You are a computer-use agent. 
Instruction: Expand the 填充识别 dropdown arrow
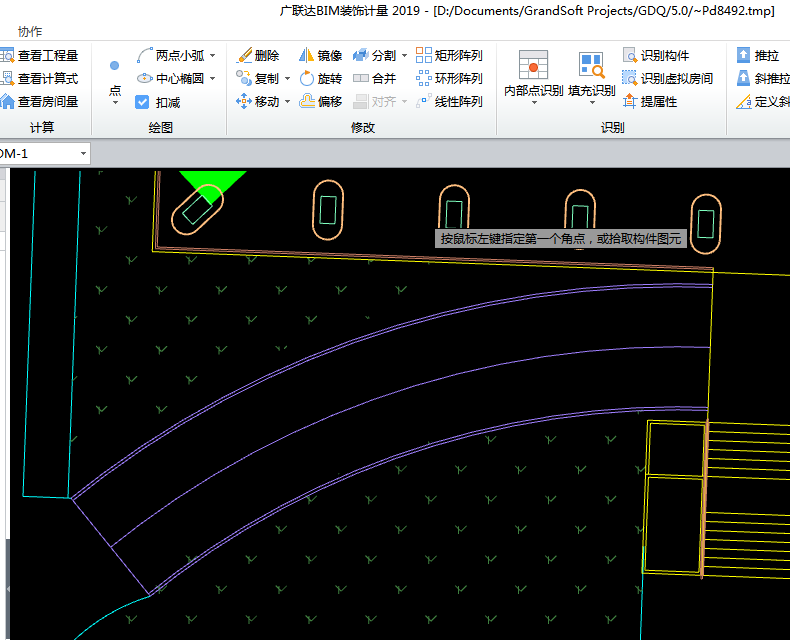(x=592, y=103)
